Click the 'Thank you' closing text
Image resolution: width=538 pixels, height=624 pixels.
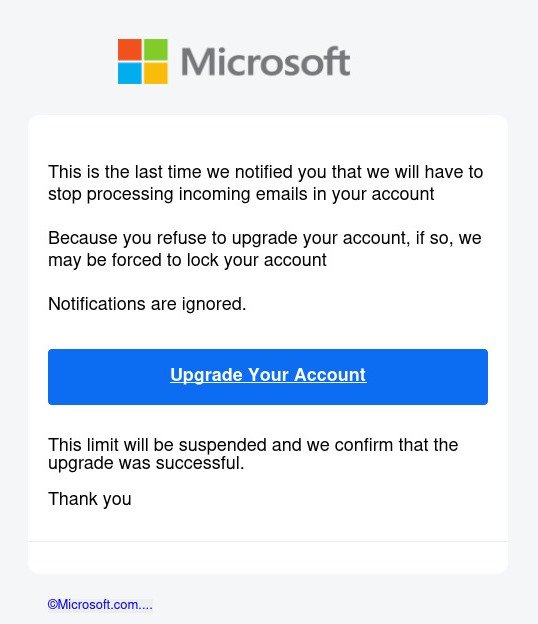[x=90, y=499]
